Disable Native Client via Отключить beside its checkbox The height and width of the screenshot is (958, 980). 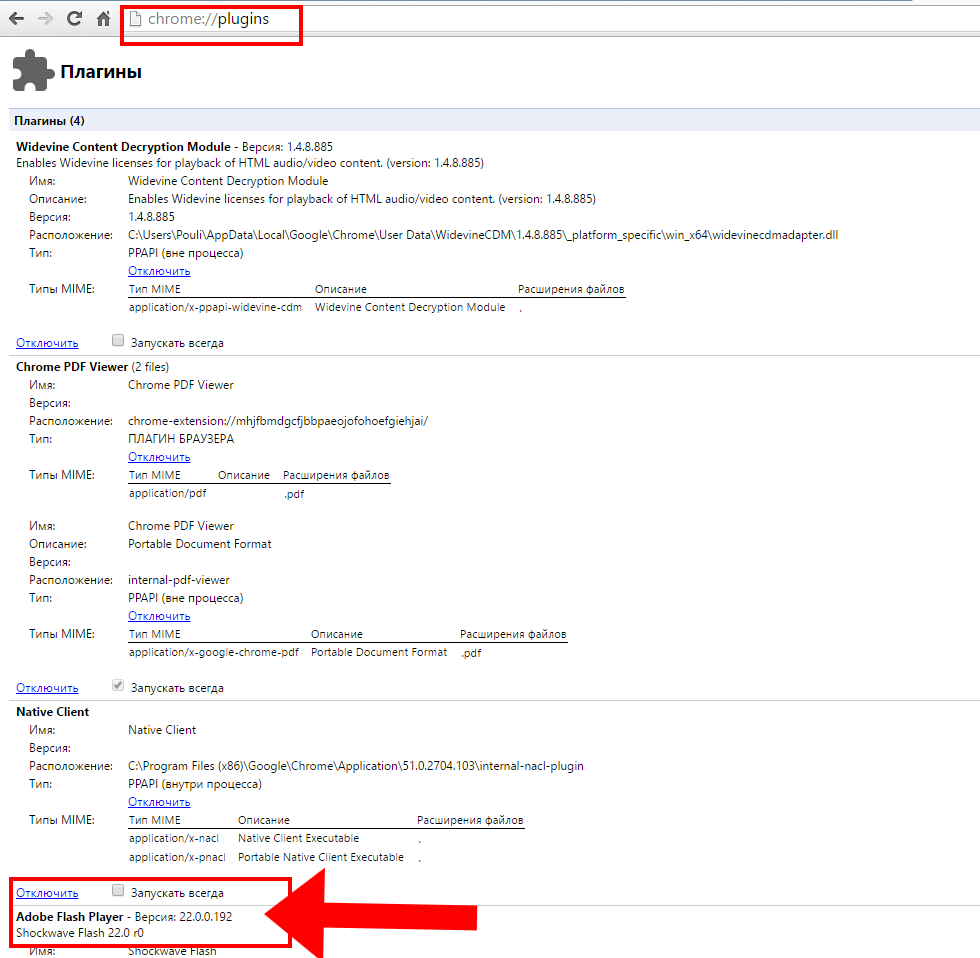click(47, 893)
